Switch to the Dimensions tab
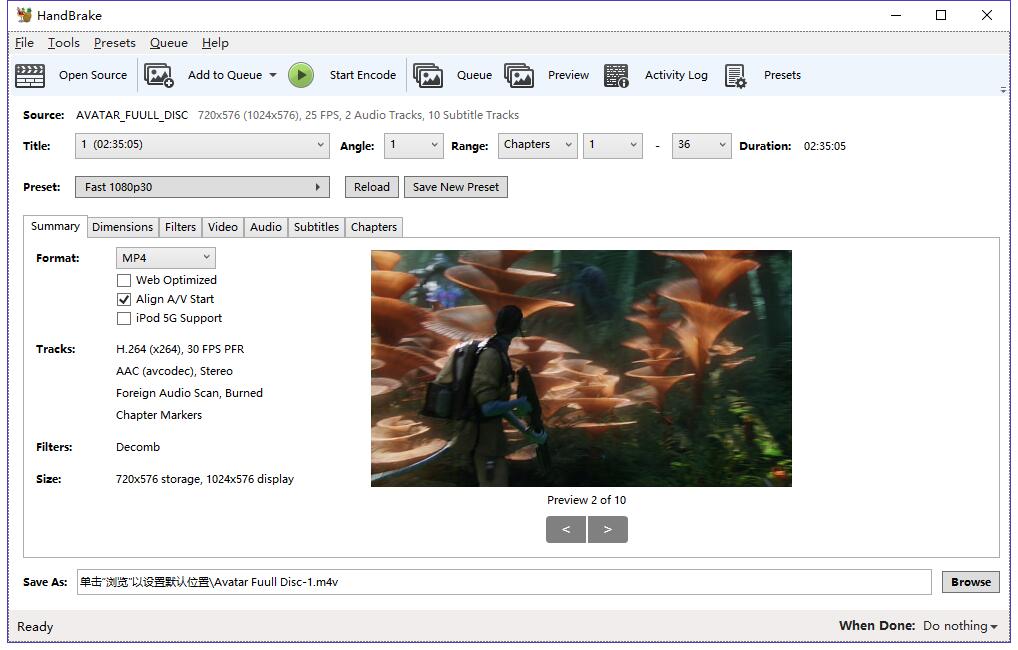 coord(123,227)
